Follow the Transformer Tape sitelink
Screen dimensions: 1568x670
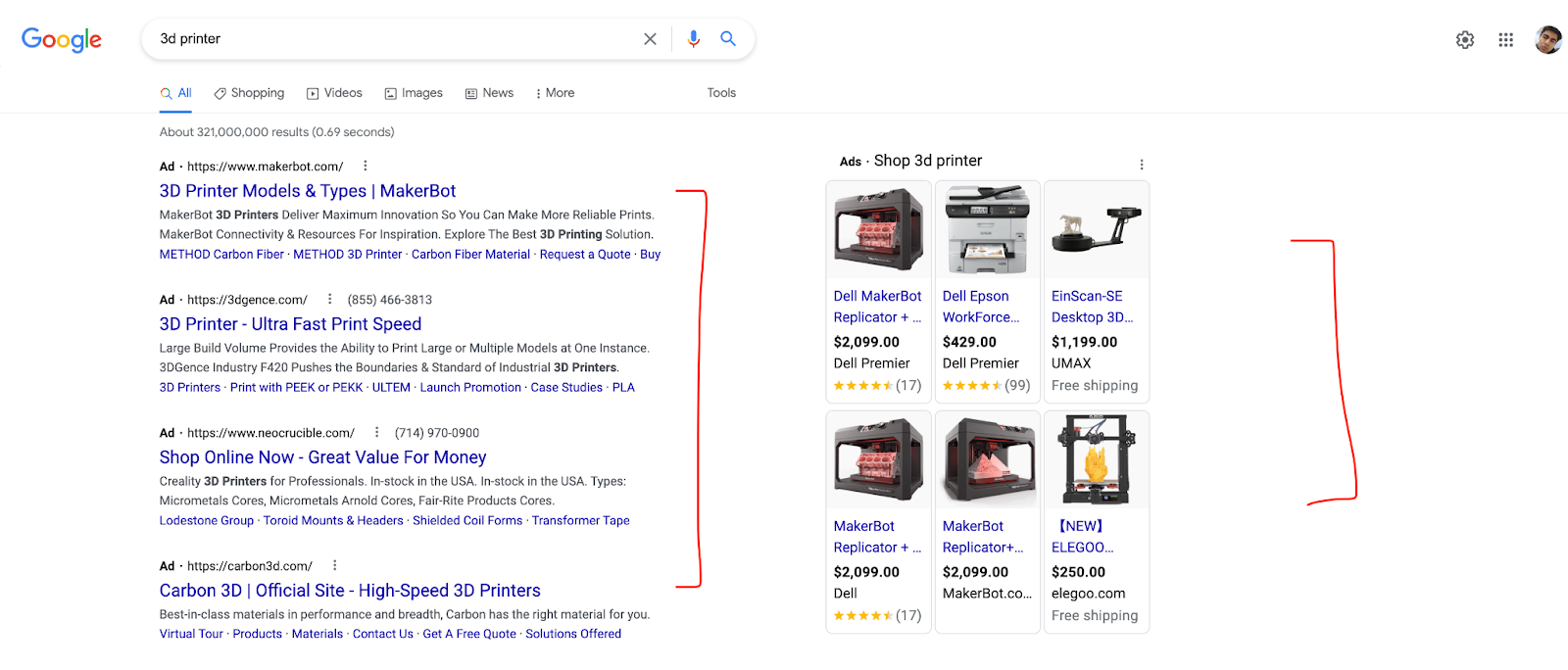coord(581,521)
